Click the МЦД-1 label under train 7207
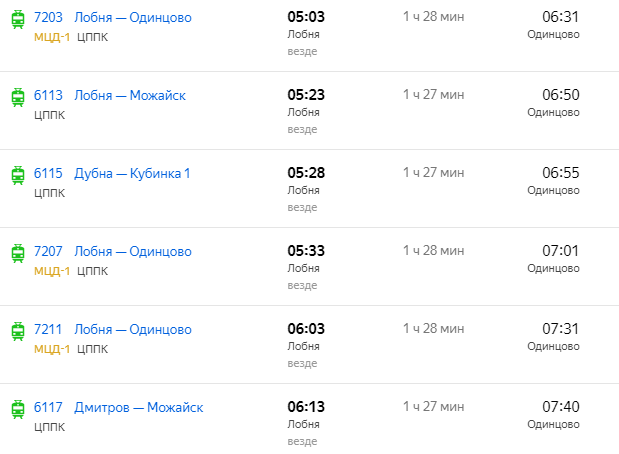Image resolution: width=619 pixels, height=454 pixels. (x=52, y=271)
